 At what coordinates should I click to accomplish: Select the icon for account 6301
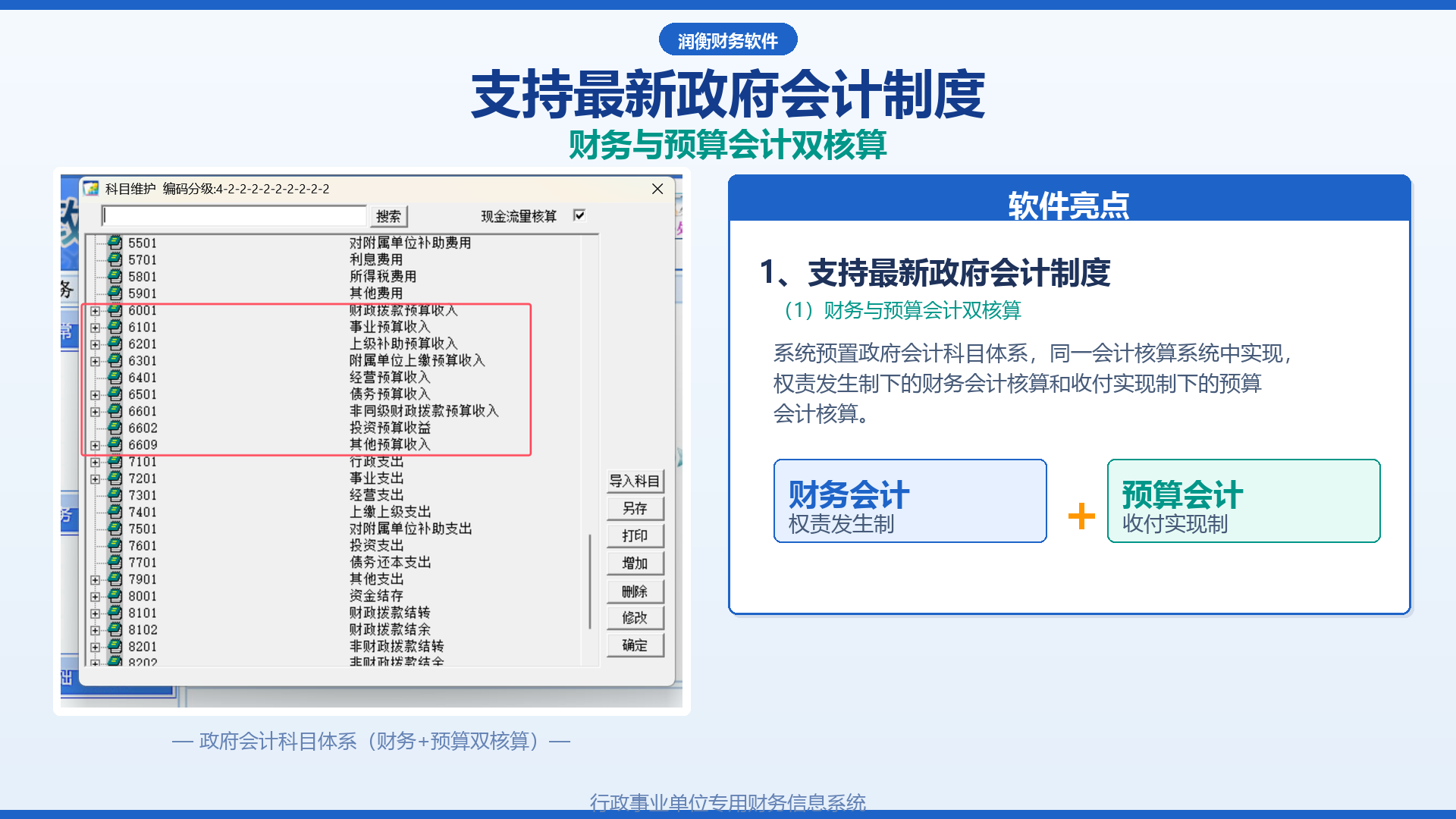pos(115,360)
